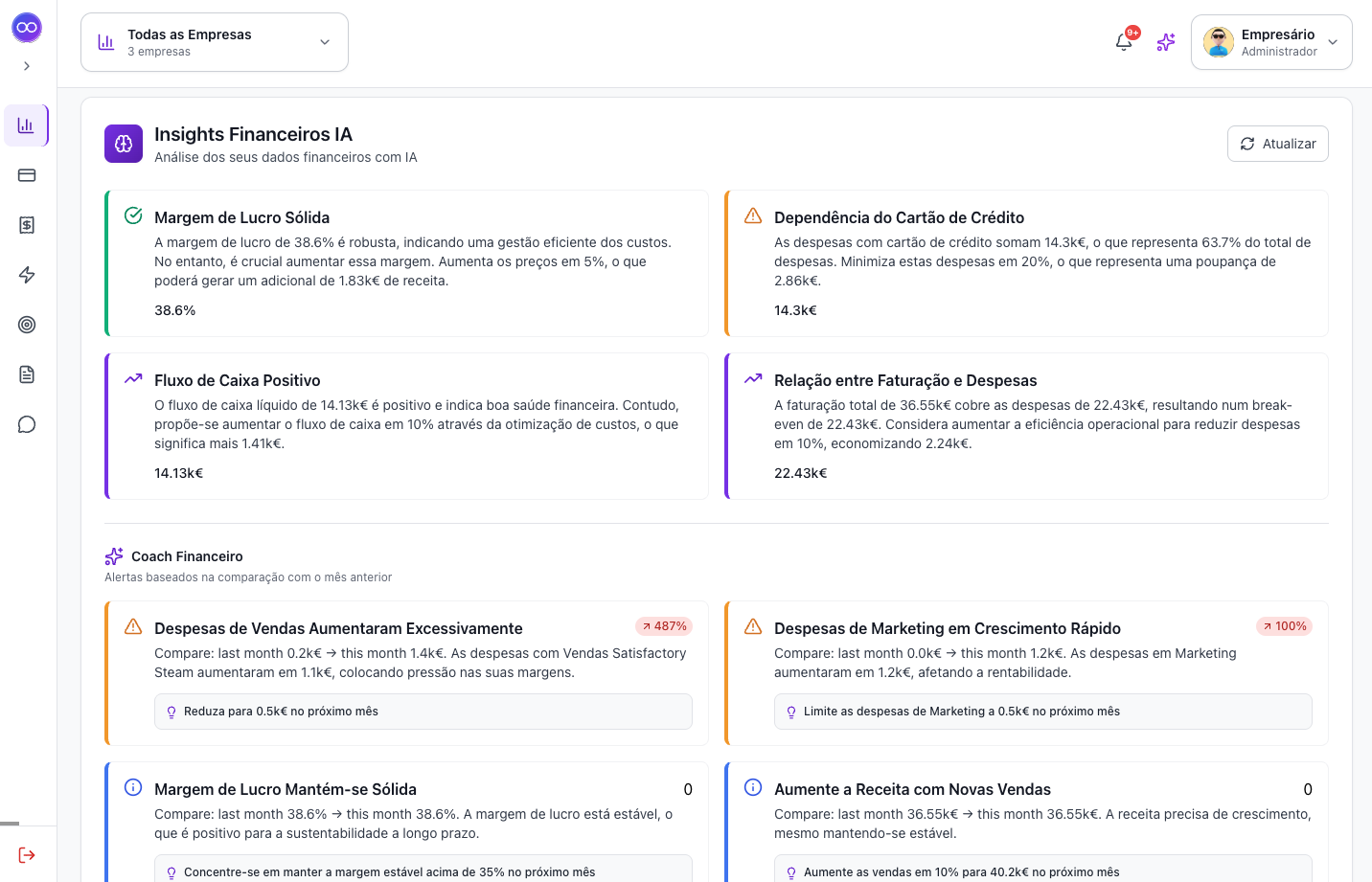Click the 38.6% value
Screen dimensions: 1372x882
click(x=175, y=310)
